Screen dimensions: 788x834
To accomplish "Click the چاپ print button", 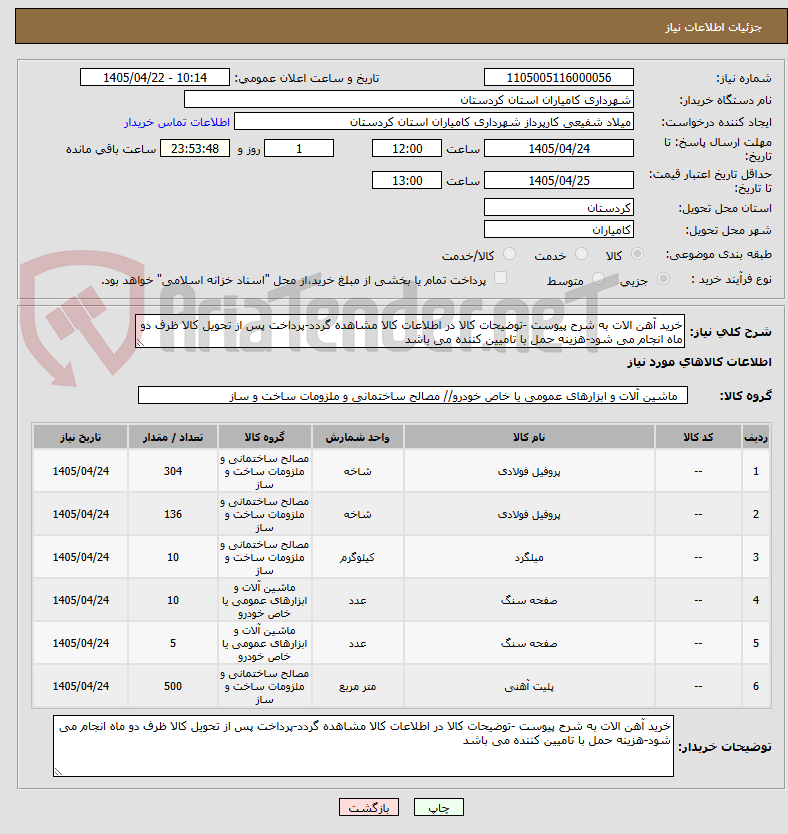I will [439, 807].
